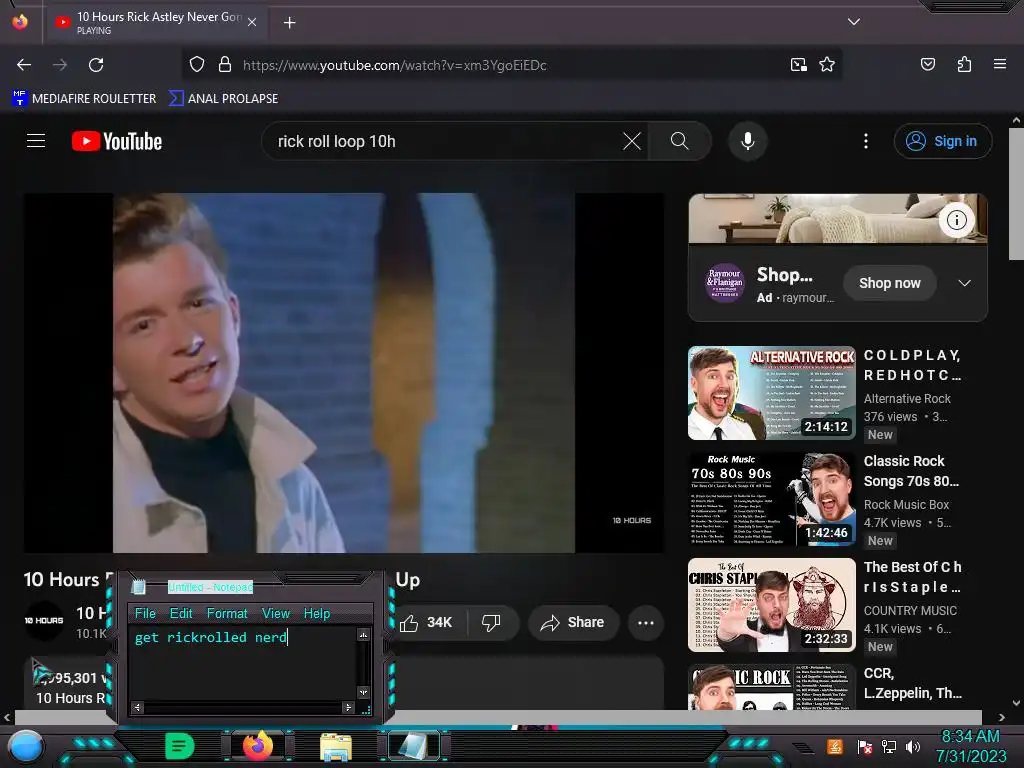Screen dimensions: 1024x768
Task: Reload the YouTube page
Action: tap(96, 65)
